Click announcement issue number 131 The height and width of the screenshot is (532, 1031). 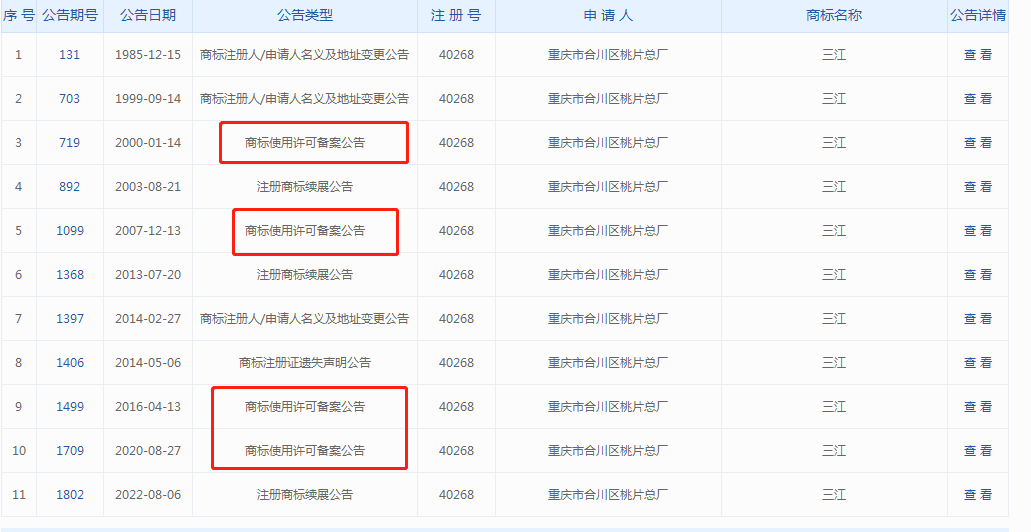click(x=70, y=55)
